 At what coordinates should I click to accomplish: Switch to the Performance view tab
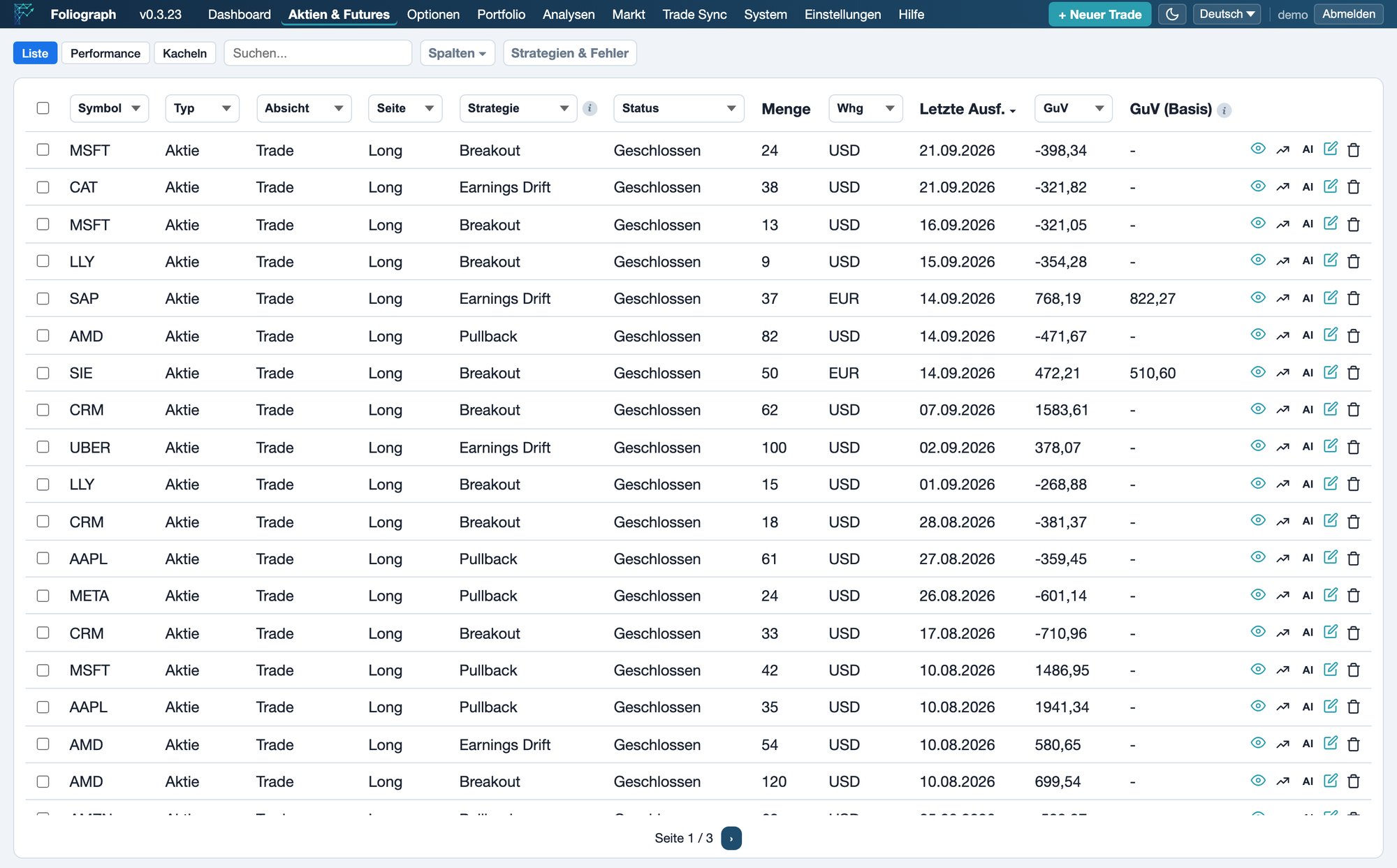pos(105,53)
